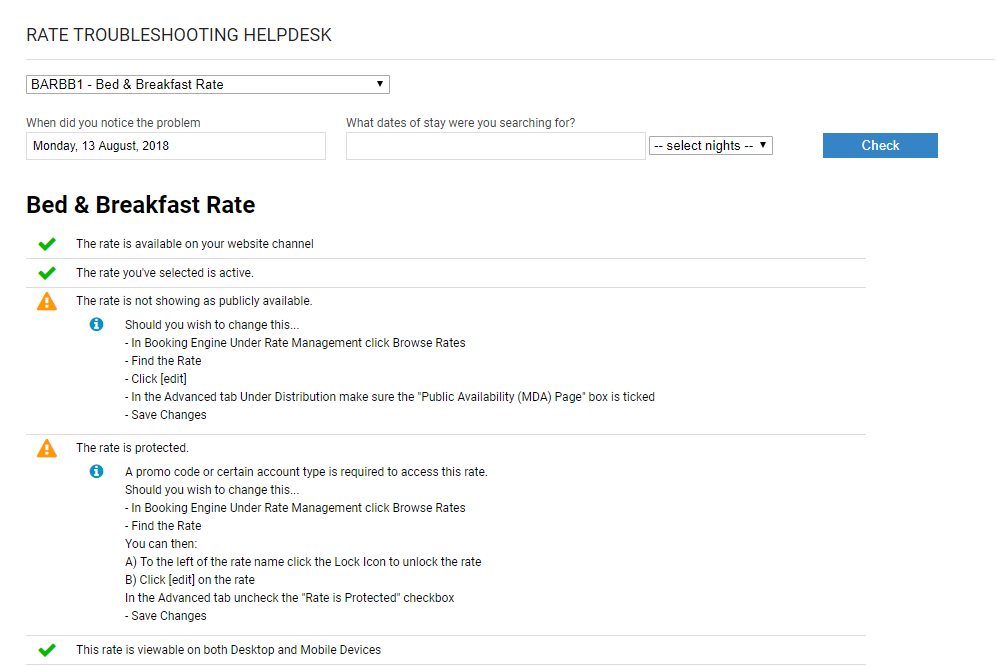The width and height of the screenshot is (996, 667).
Task: Click the Rate Troubleshooting Helpdesk heading
Action: click(179, 35)
